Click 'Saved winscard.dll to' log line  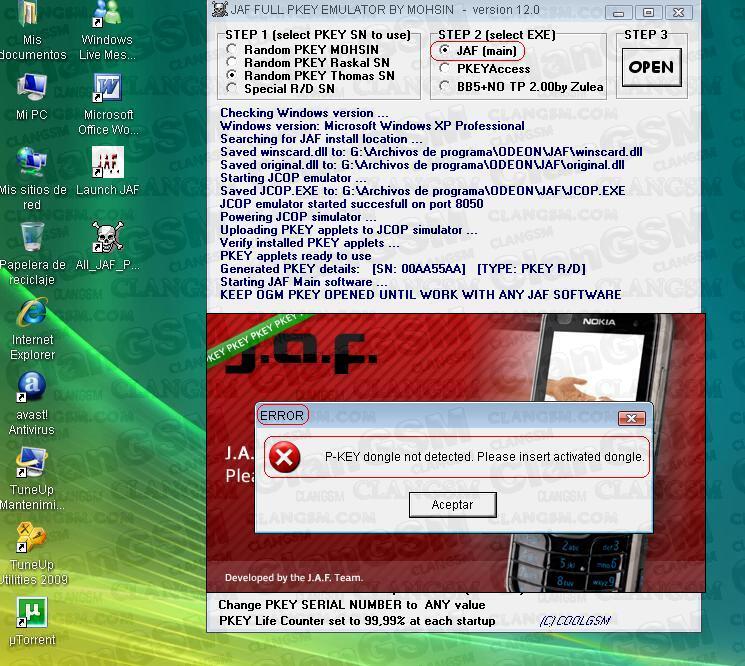click(431, 152)
